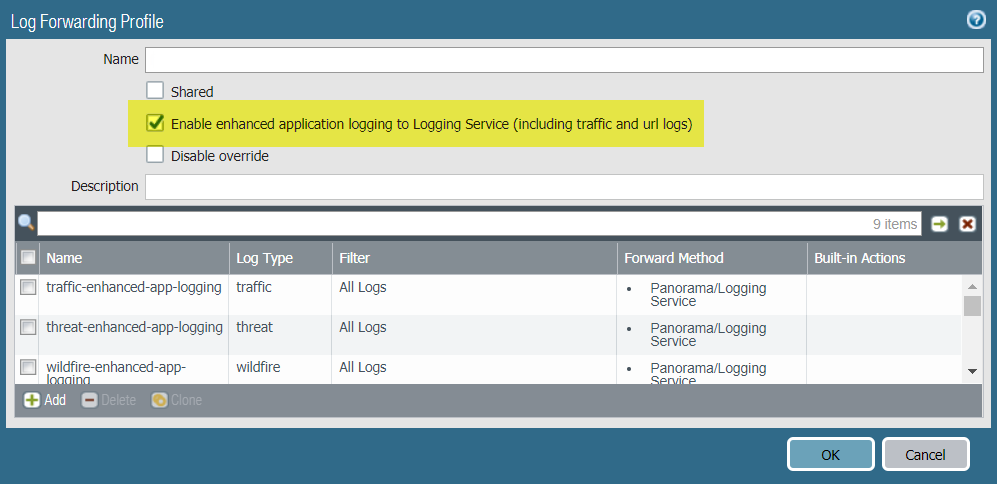Click the magnifying glass search icon

point(26,223)
